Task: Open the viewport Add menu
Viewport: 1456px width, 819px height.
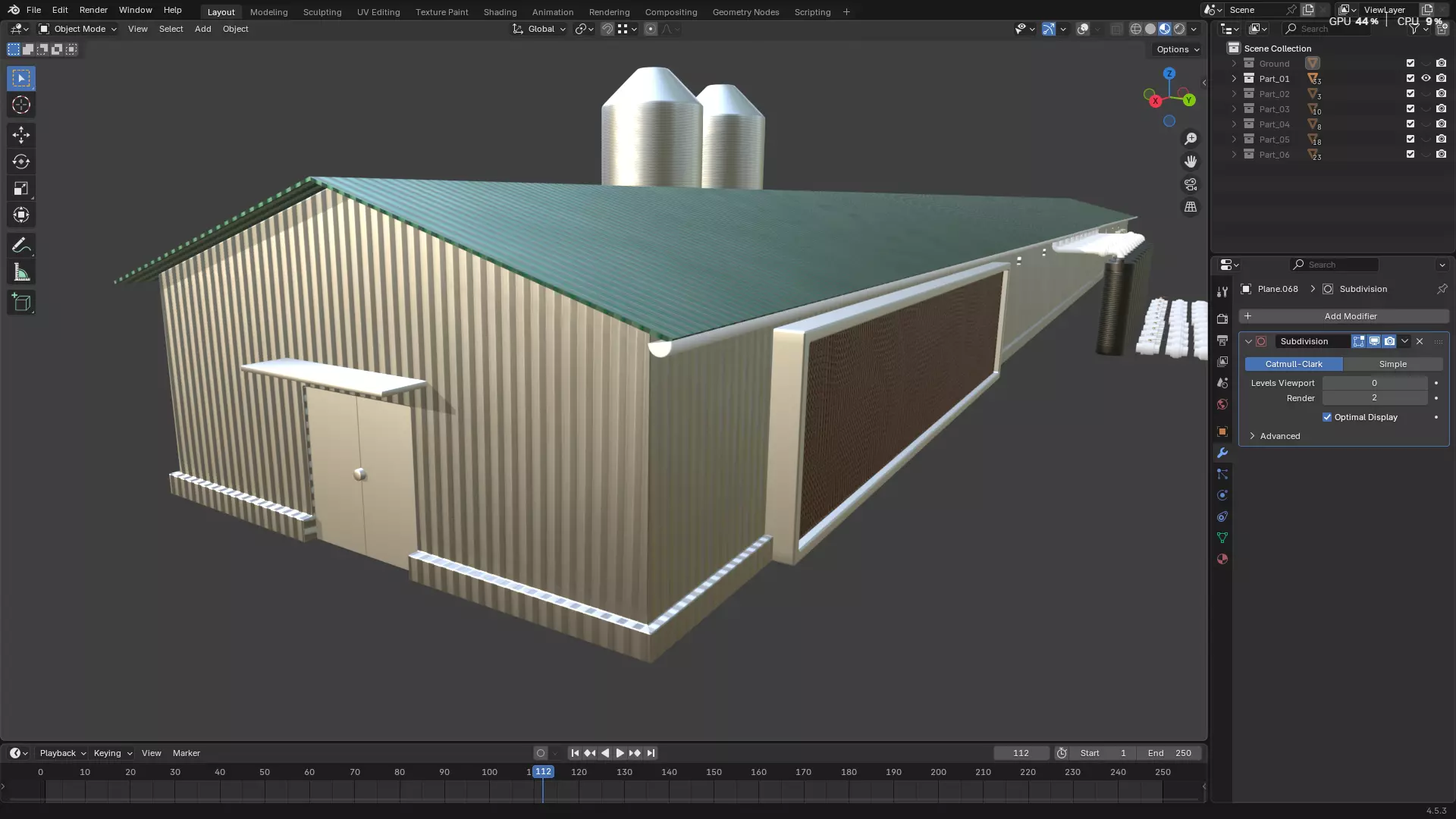Action: click(x=202, y=29)
